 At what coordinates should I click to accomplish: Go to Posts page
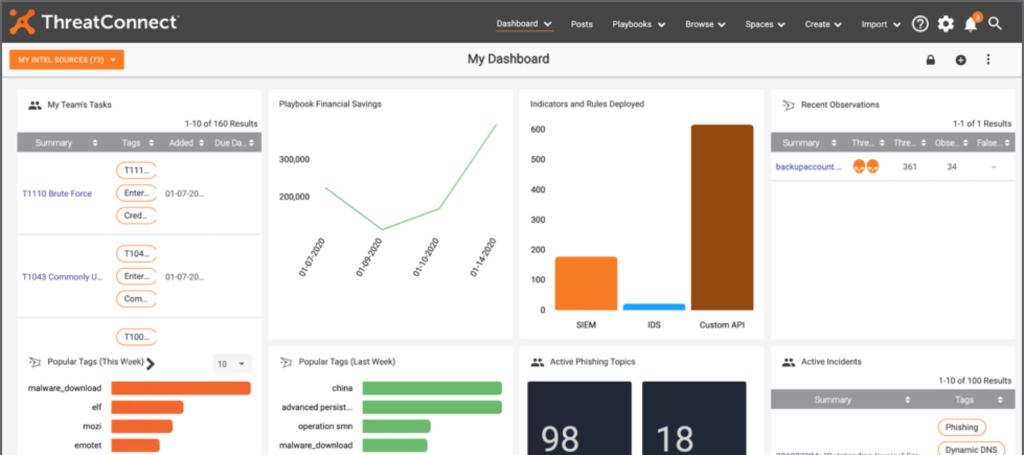pyautogui.click(x=581, y=24)
